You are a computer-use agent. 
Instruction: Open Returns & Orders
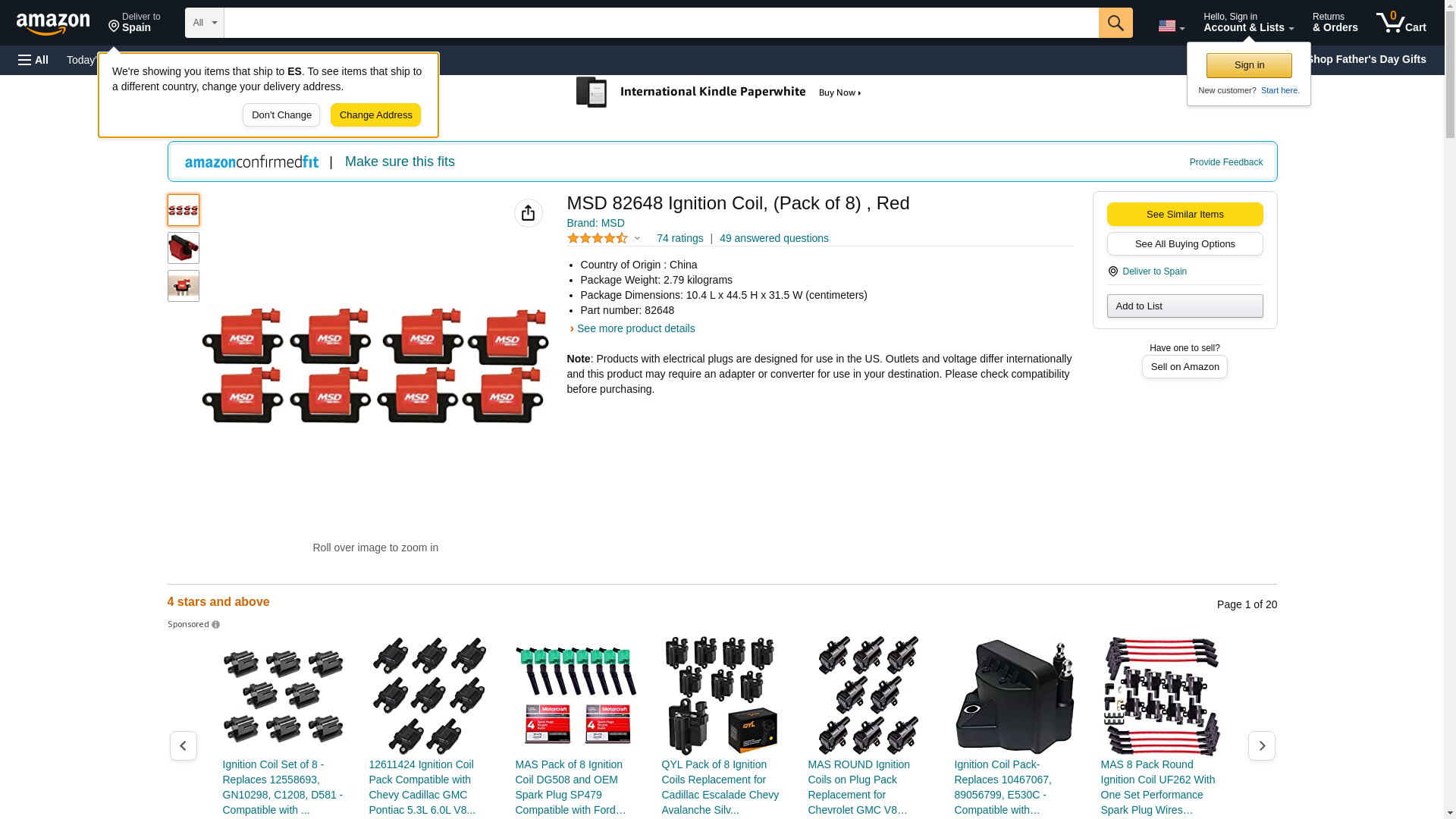(1335, 23)
